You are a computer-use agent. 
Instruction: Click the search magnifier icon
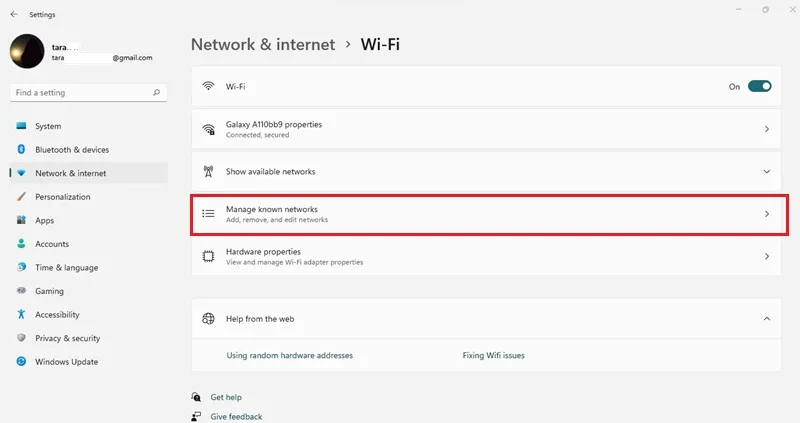157,92
